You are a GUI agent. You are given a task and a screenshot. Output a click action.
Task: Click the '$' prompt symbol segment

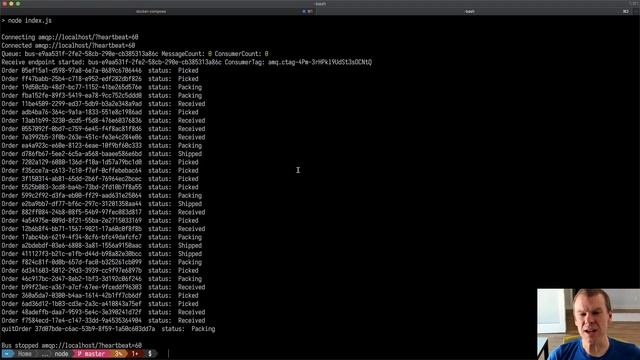[150, 354]
